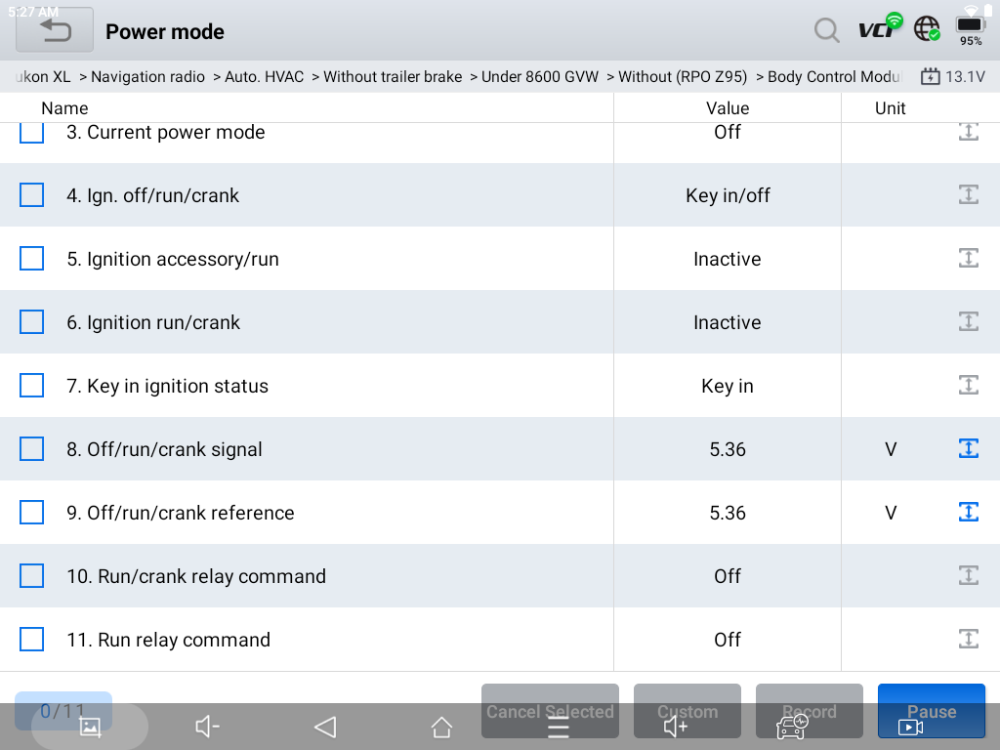This screenshot has height=750, width=1000.
Task: Click the Pause button
Action: (x=931, y=711)
